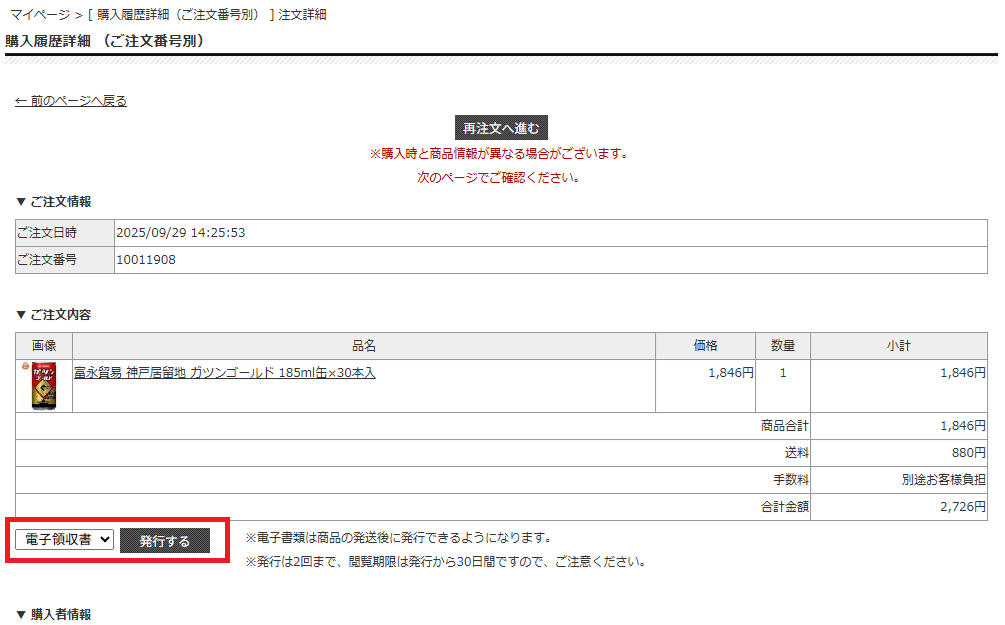
Task: Click the 価格 column header
Action: (x=705, y=344)
